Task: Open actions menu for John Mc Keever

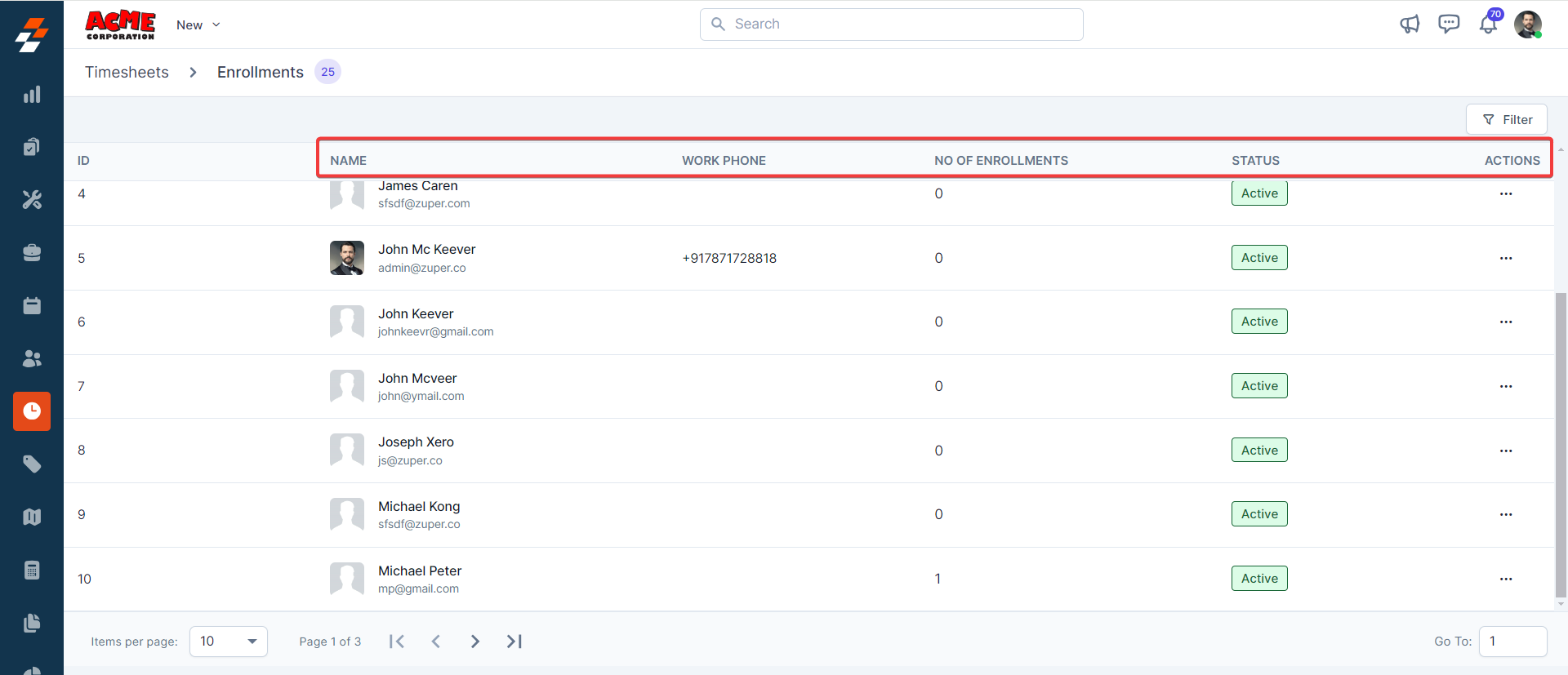Action: pos(1505,258)
